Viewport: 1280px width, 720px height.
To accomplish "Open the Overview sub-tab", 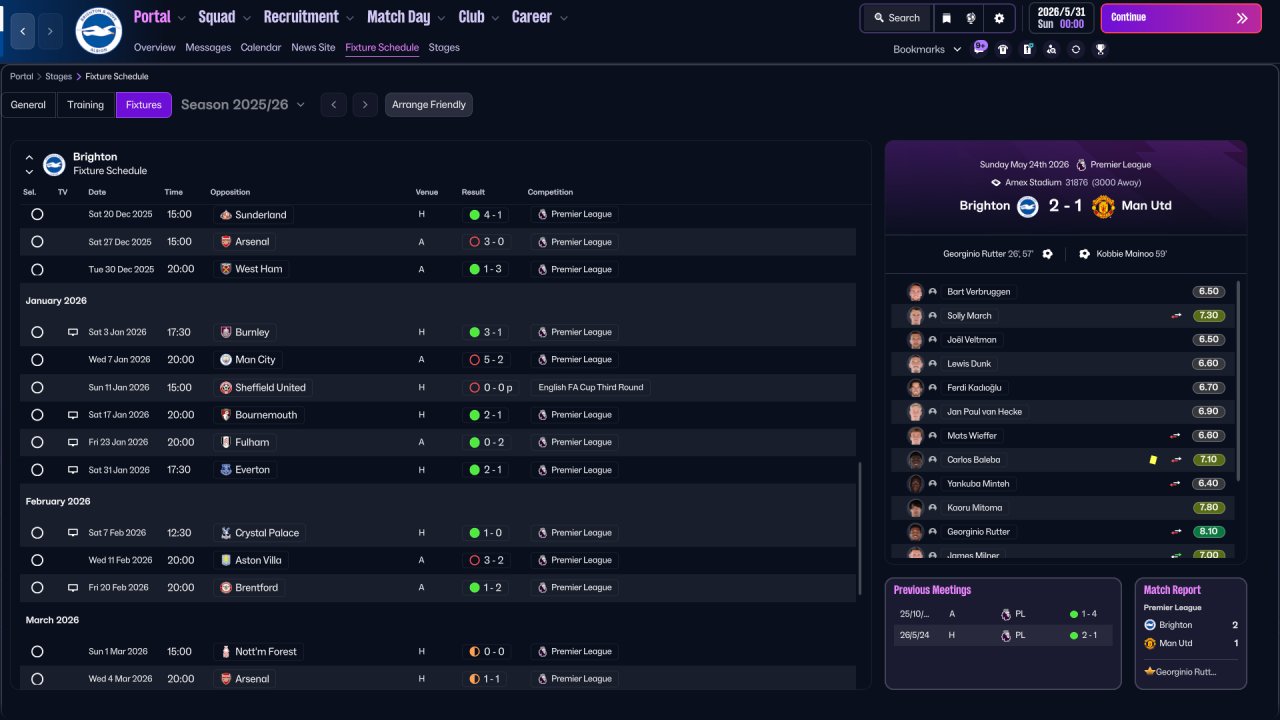I will (154, 48).
